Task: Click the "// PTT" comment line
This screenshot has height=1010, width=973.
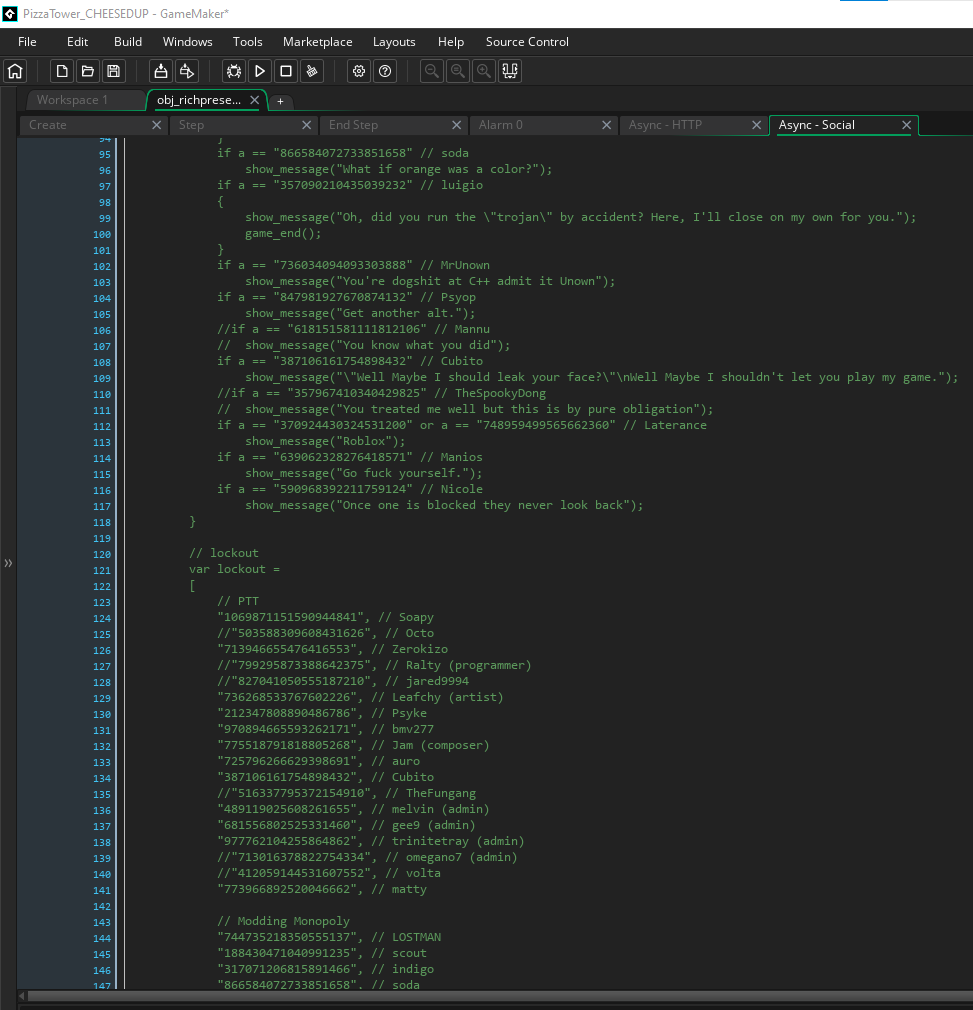Action: pos(238,601)
